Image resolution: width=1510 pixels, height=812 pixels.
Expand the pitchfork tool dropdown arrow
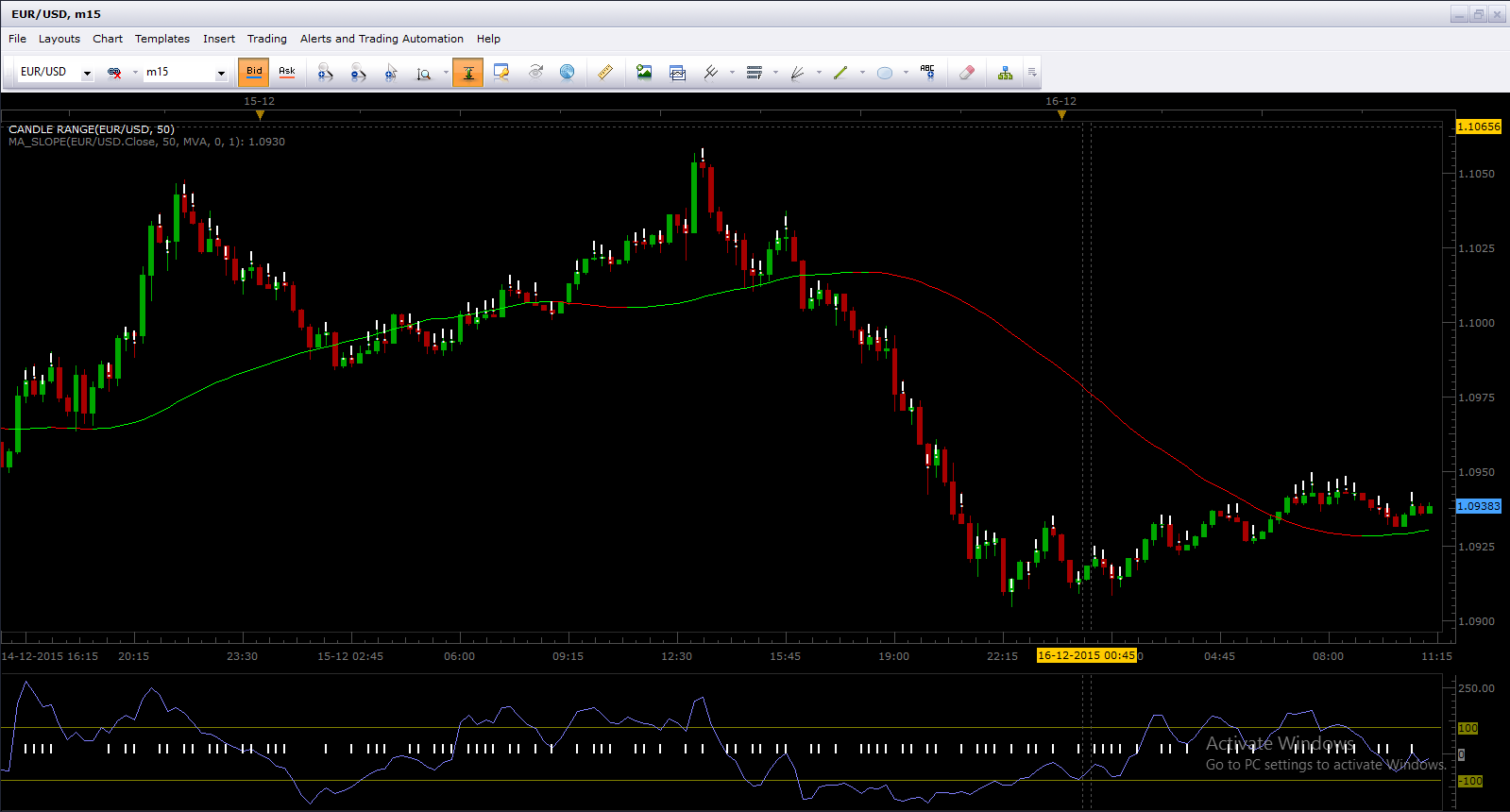pyautogui.click(x=732, y=73)
